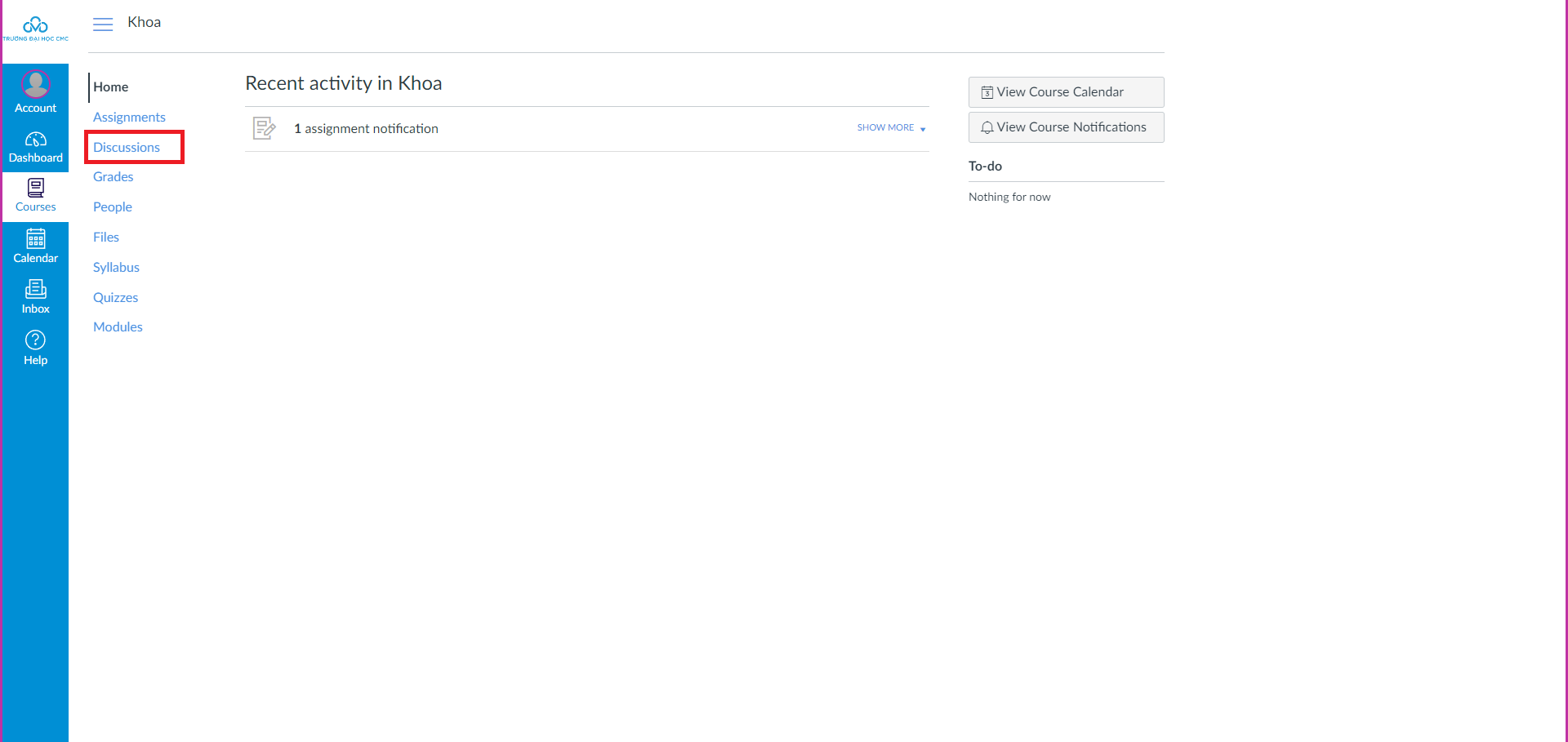Open the People course link
1568x742 pixels.
tap(112, 207)
